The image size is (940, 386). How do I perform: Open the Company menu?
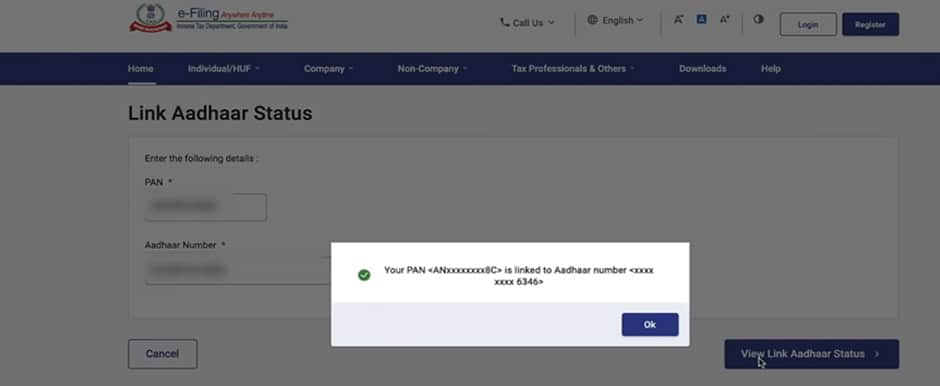329,68
